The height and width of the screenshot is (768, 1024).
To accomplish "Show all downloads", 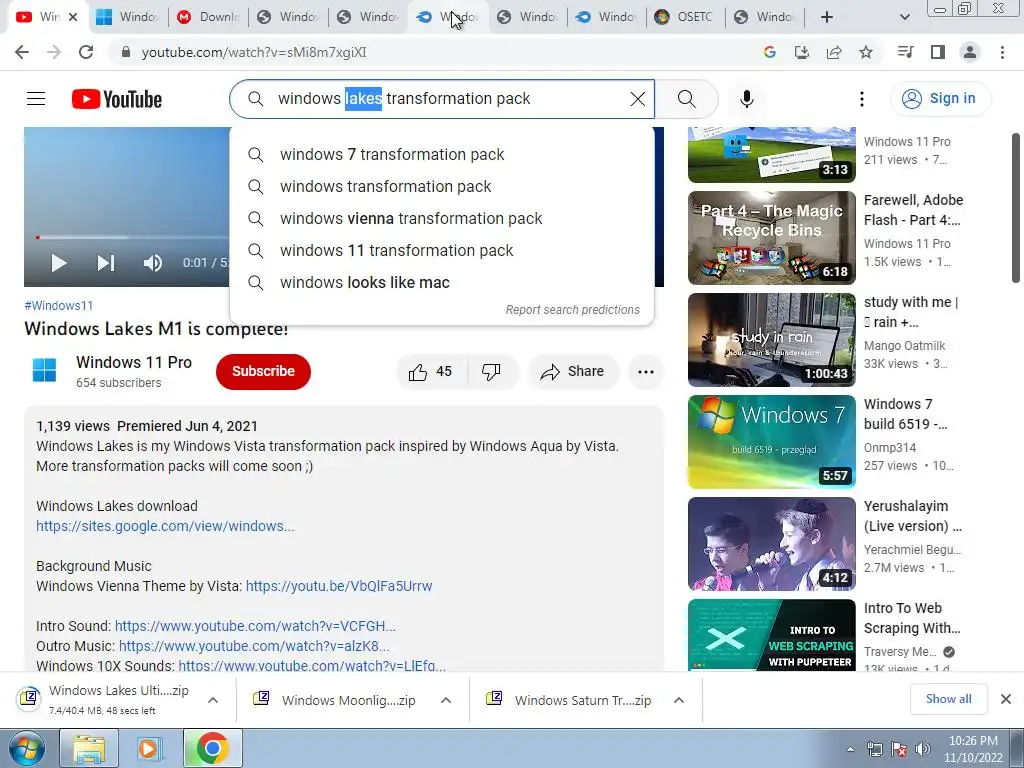I will click(948, 699).
